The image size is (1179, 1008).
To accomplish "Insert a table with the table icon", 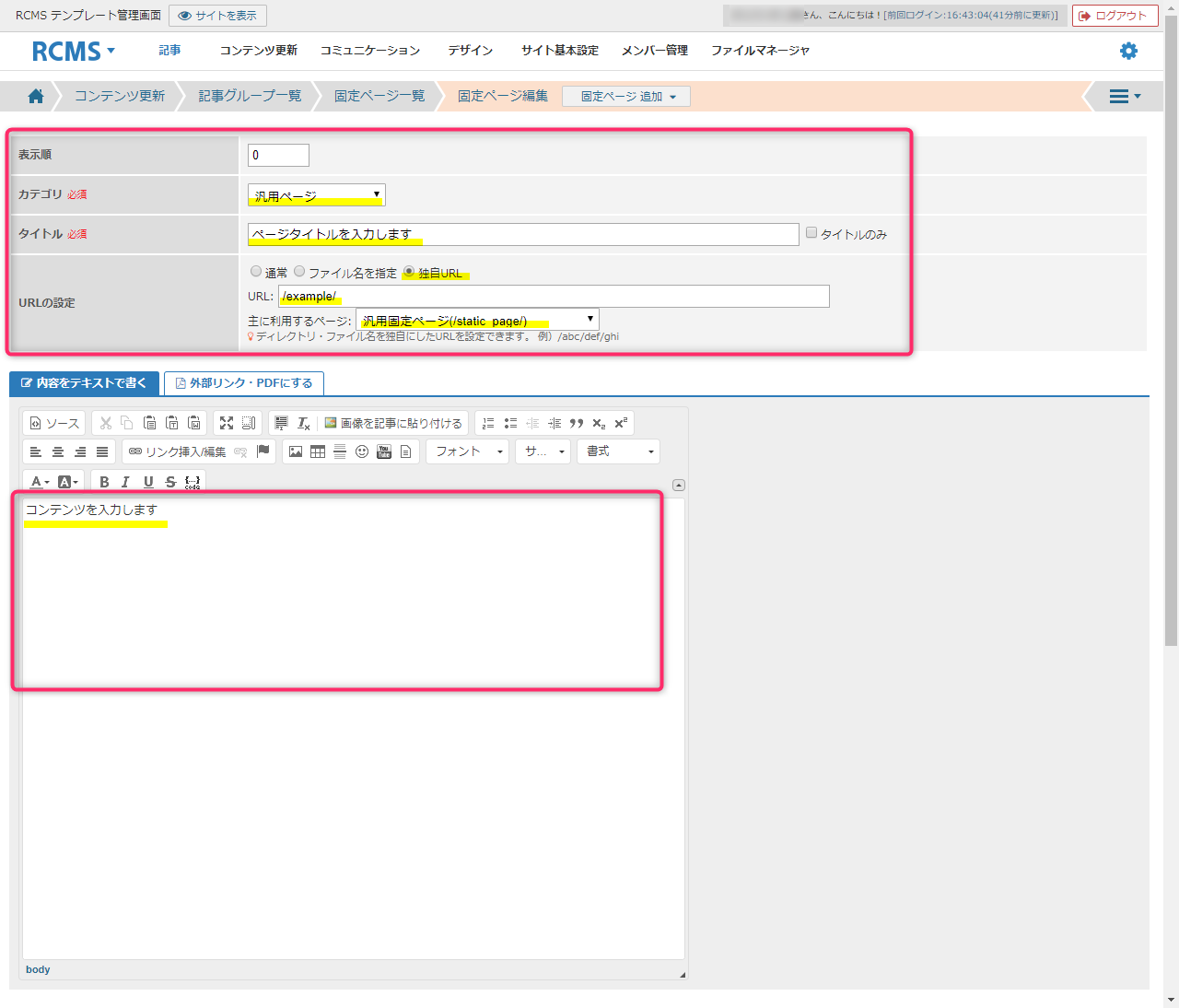I will click(318, 451).
